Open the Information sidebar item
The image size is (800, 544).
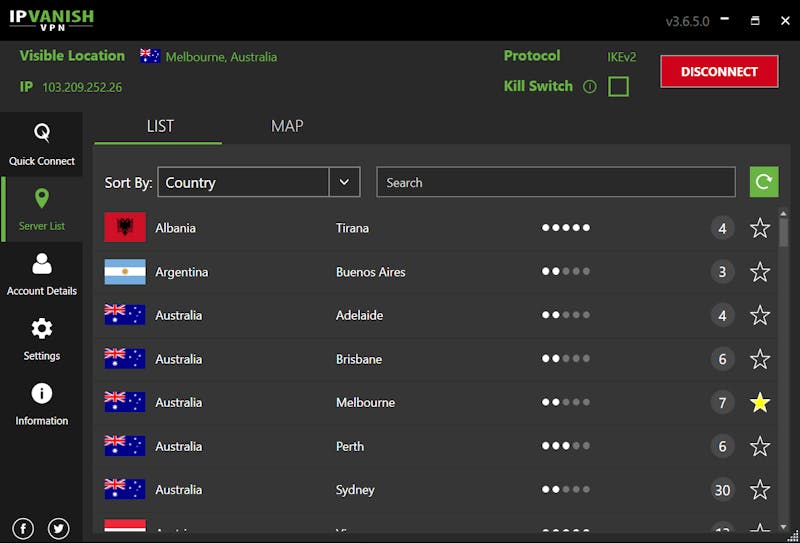pos(42,404)
